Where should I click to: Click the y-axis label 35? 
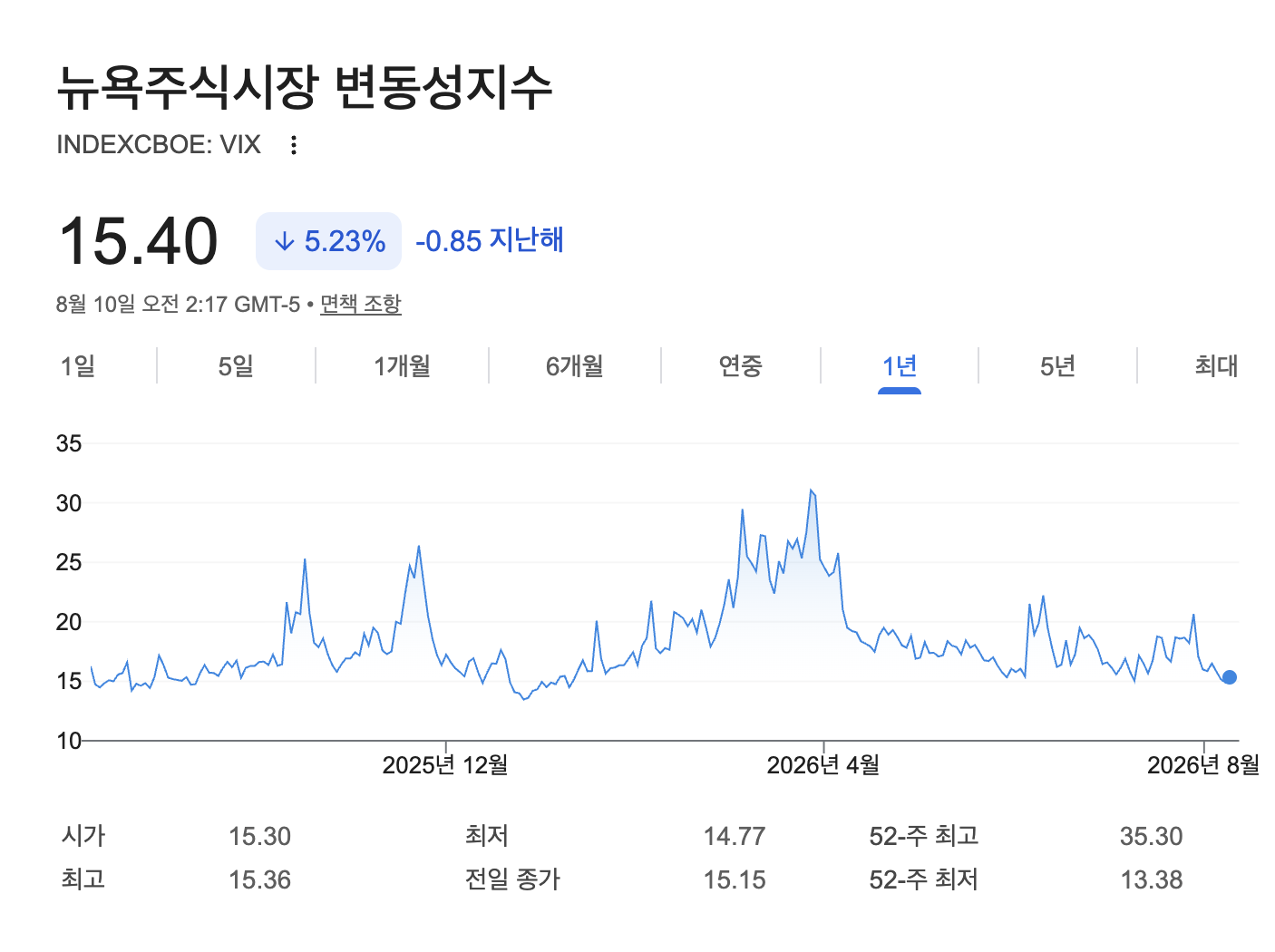(x=69, y=443)
